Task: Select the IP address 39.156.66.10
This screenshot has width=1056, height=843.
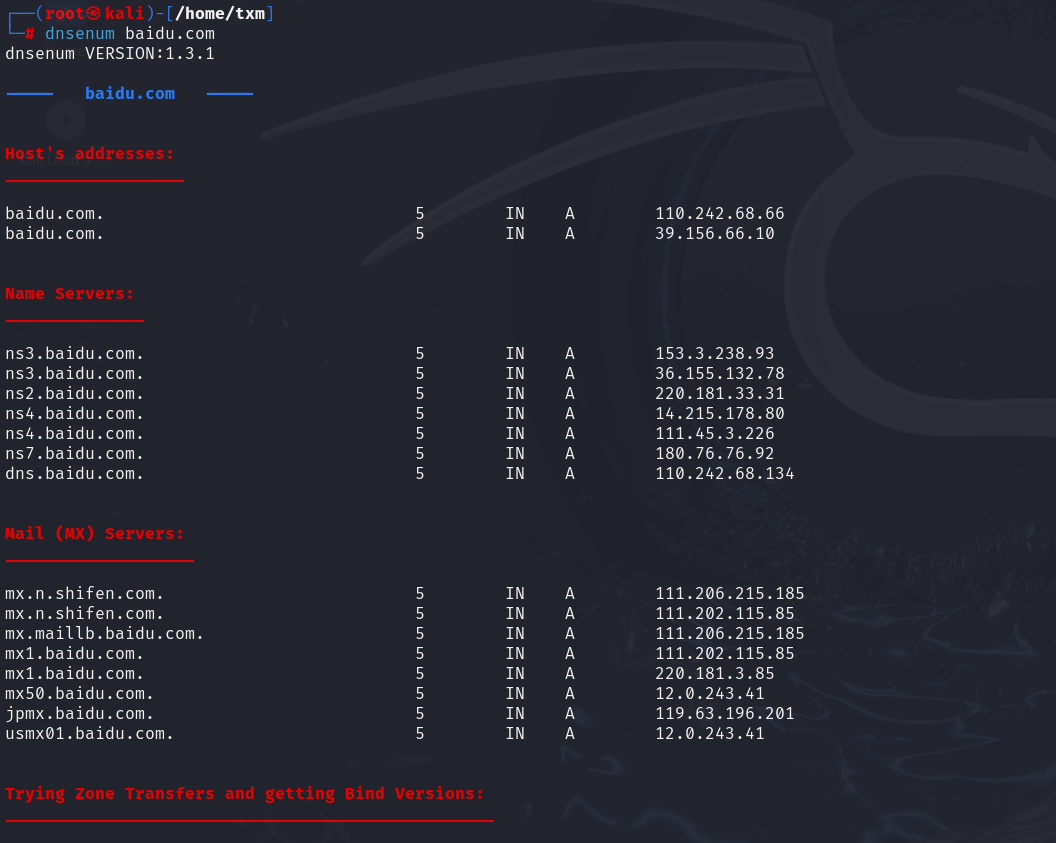Action: [x=715, y=234]
